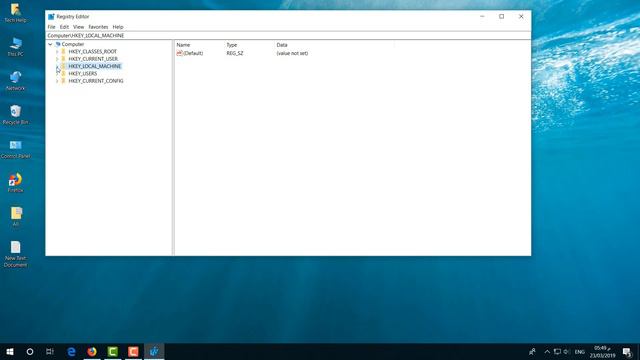Click HKEY_CURRENT_USER folder icon
Image resolution: width=640 pixels, height=360 pixels.
click(63, 59)
